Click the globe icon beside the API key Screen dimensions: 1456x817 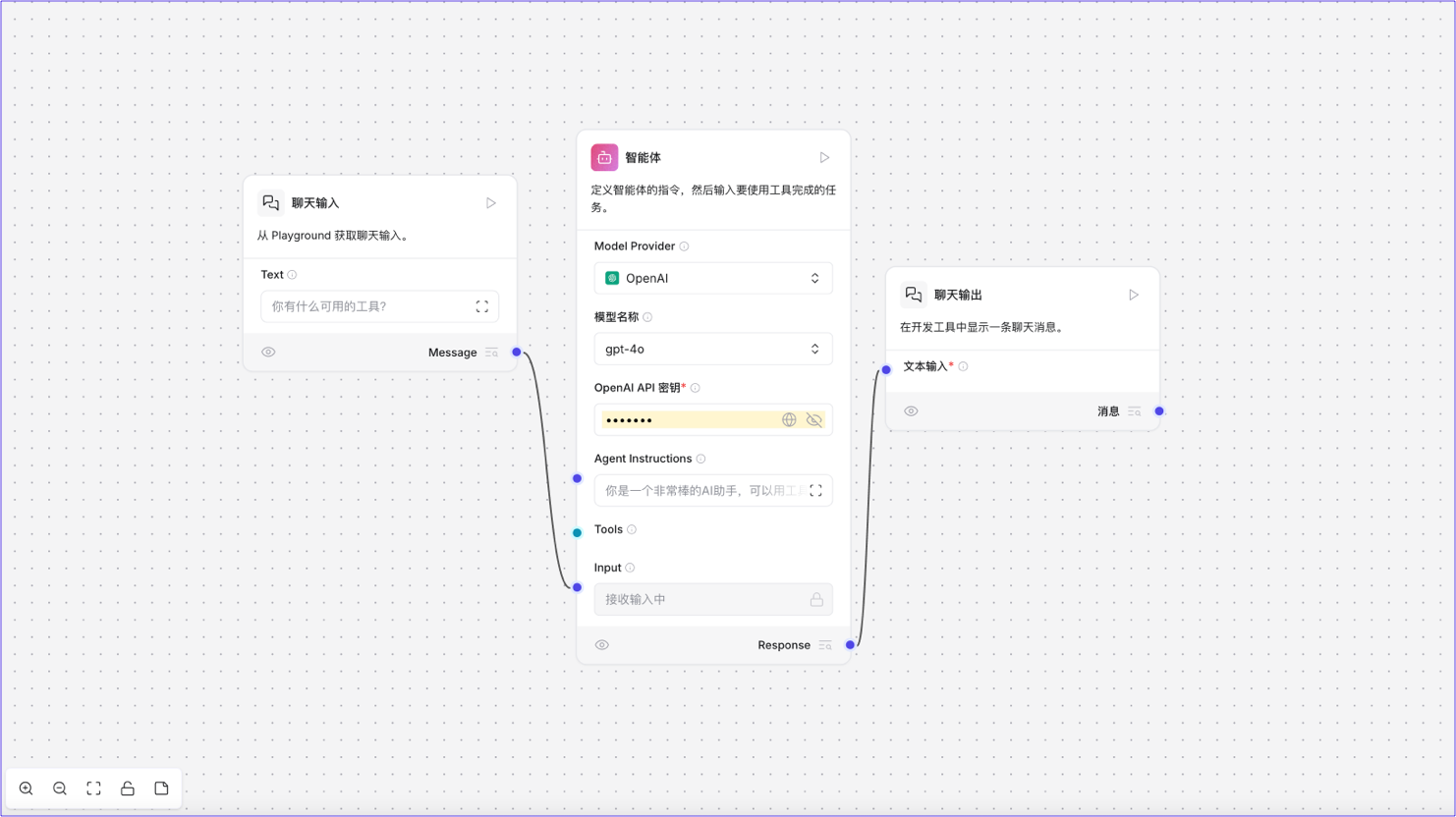789,419
